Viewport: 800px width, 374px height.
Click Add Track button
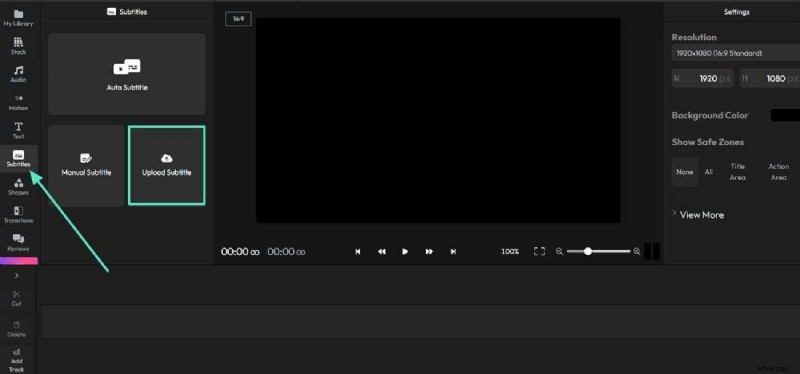point(16,360)
